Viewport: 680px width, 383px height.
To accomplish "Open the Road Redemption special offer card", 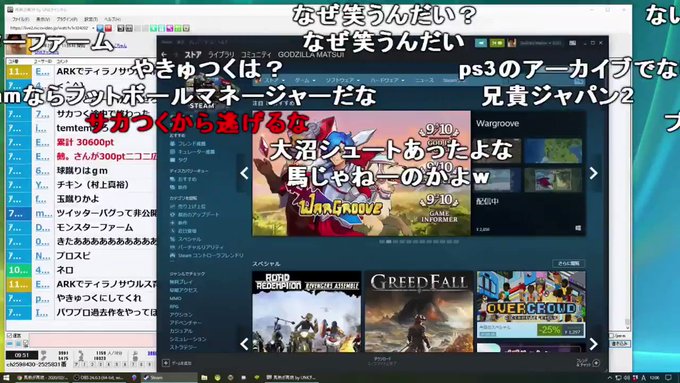I will 307,311.
